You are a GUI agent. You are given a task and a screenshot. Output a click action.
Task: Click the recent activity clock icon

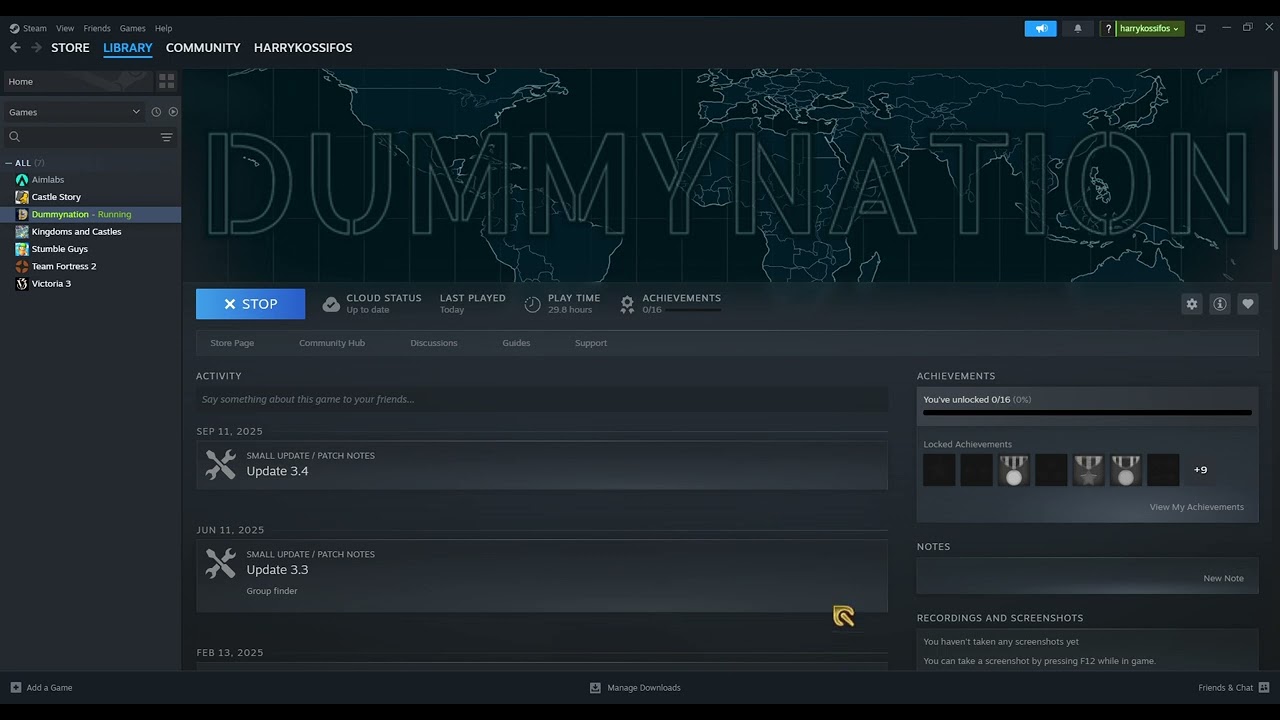(x=156, y=112)
